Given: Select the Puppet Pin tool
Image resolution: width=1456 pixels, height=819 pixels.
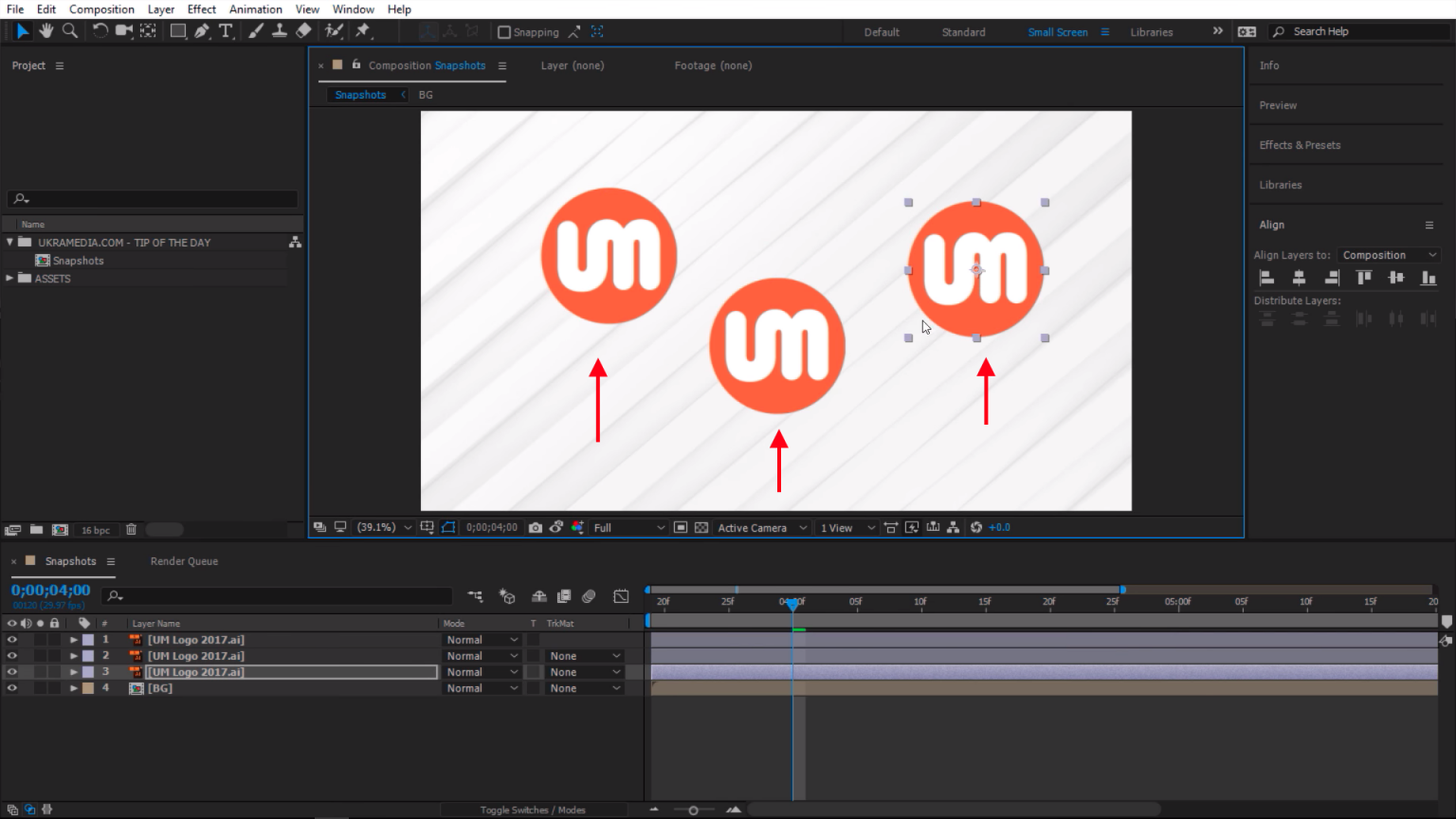Looking at the screenshot, I should (362, 31).
